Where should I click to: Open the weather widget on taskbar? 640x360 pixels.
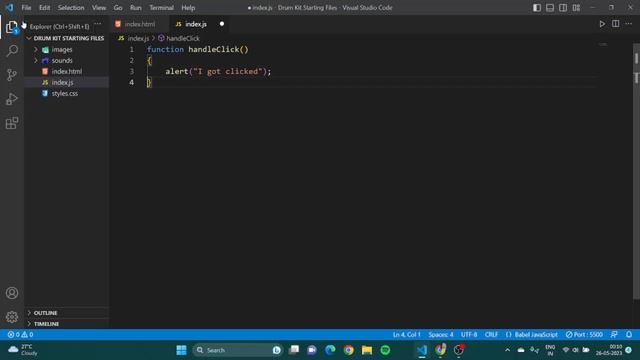(24, 350)
